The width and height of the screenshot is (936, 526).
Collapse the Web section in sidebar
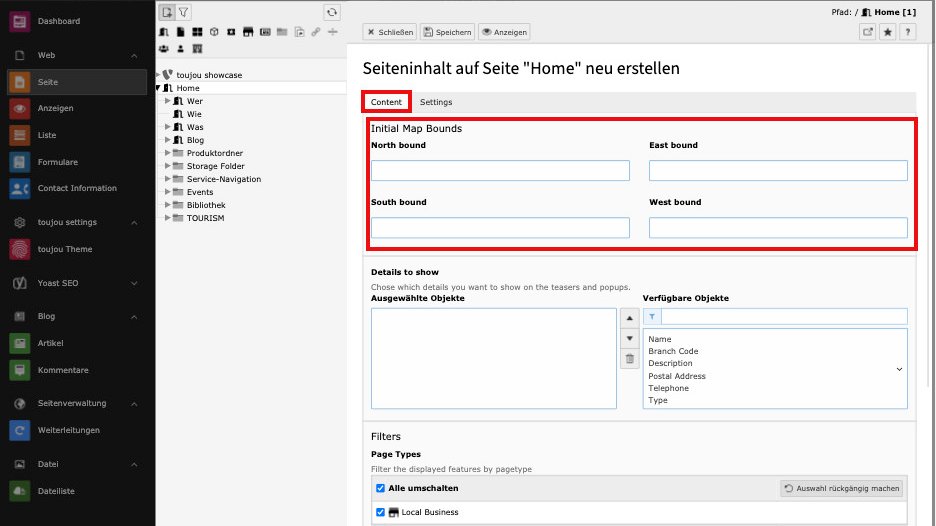tap(134, 55)
